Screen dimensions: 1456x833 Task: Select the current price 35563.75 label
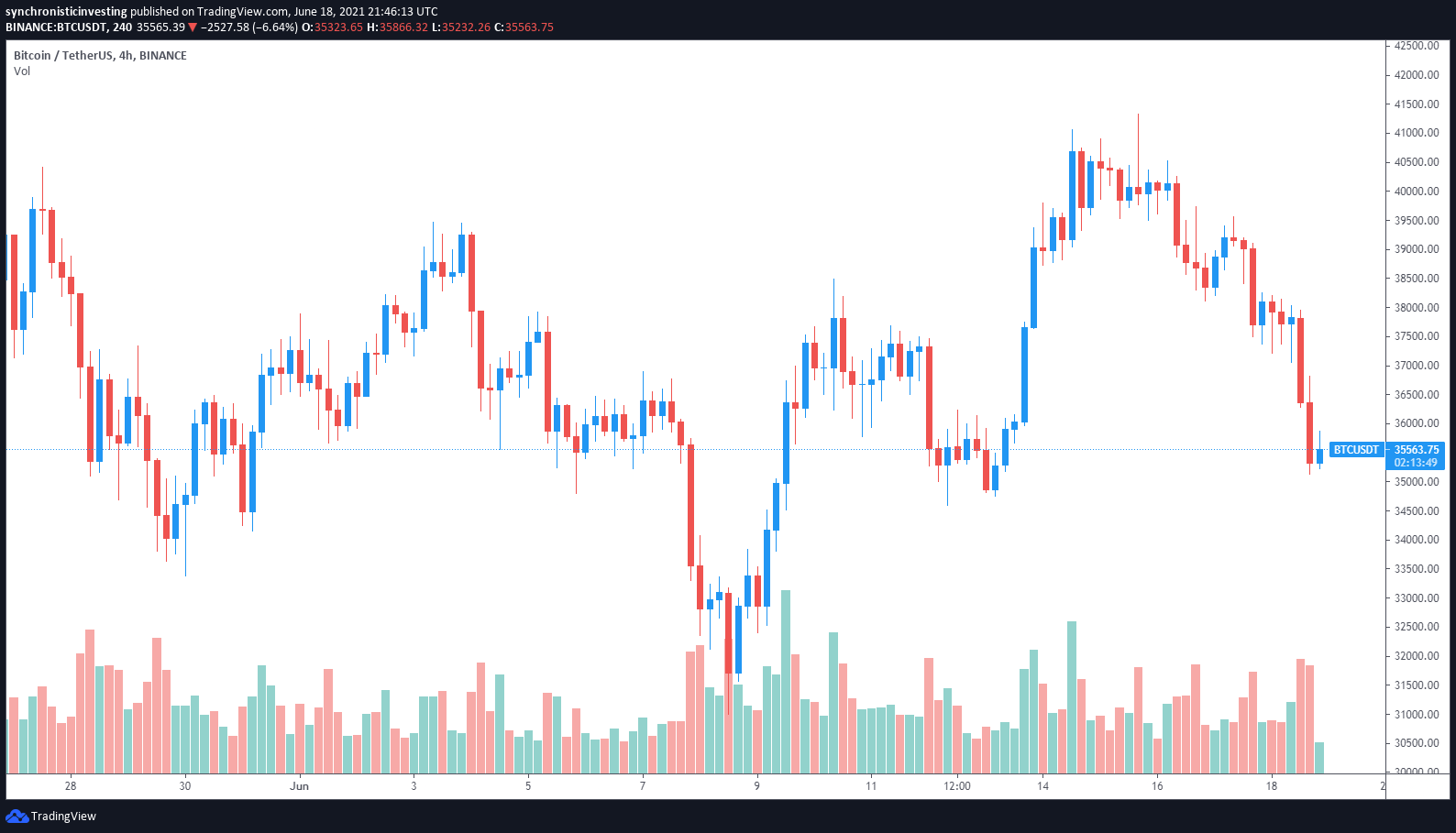click(x=1417, y=450)
